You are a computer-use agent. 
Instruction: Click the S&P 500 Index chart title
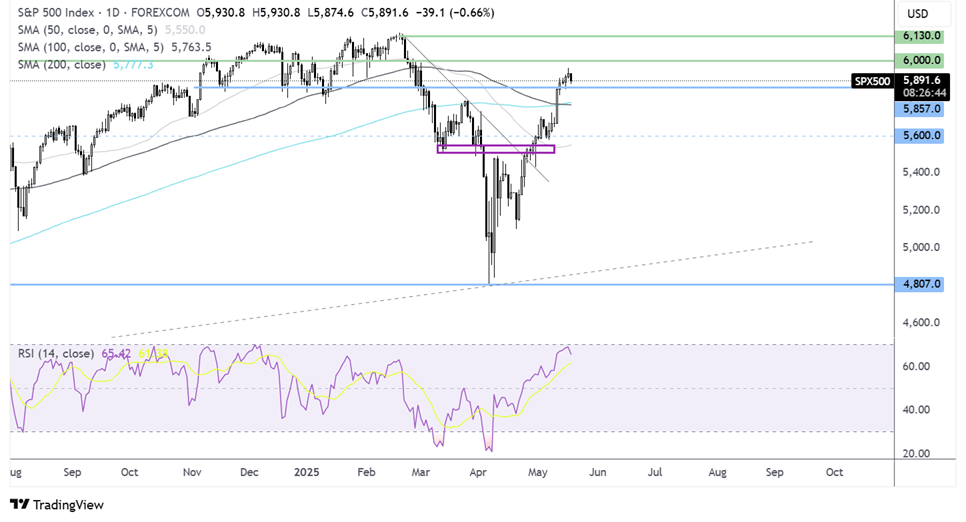pyautogui.click(x=56, y=12)
